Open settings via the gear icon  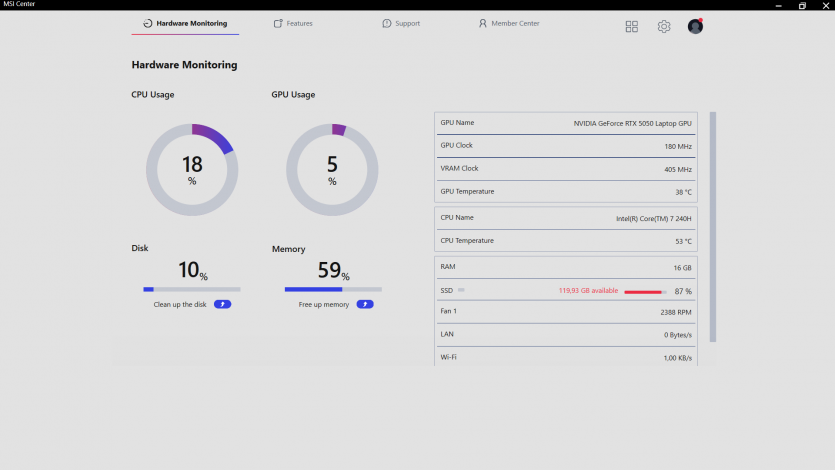coord(663,27)
